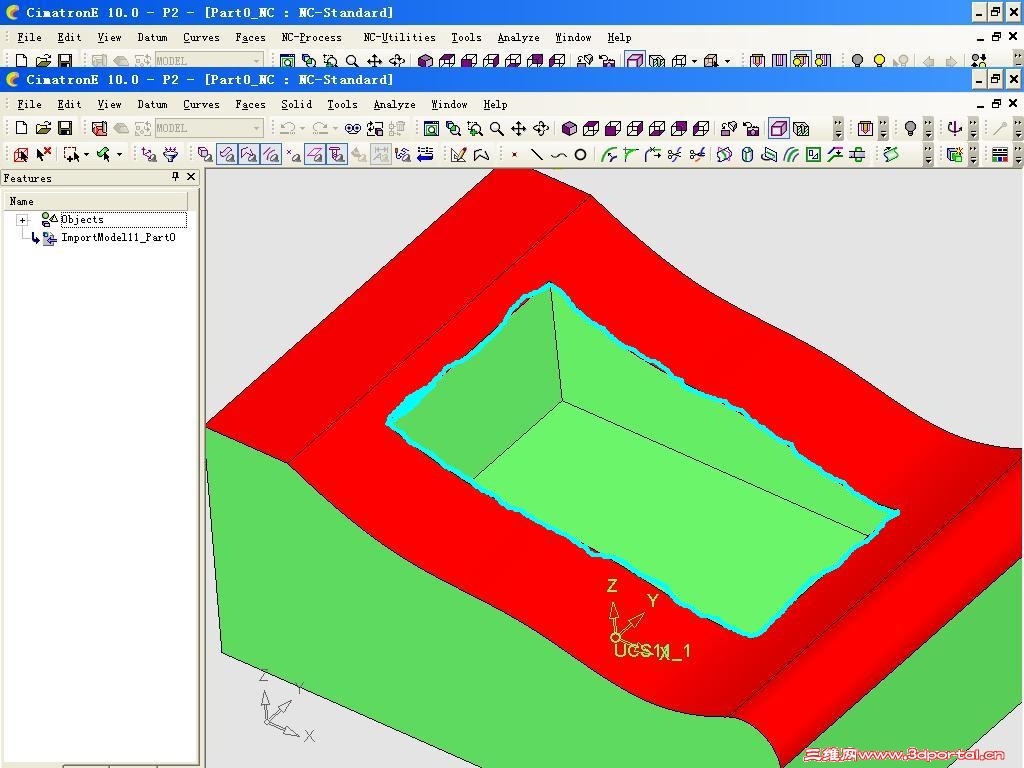This screenshot has width=1024, height=768.
Task: Activate the Rotate view tool
Action: pyautogui.click(x=541, y=129)
